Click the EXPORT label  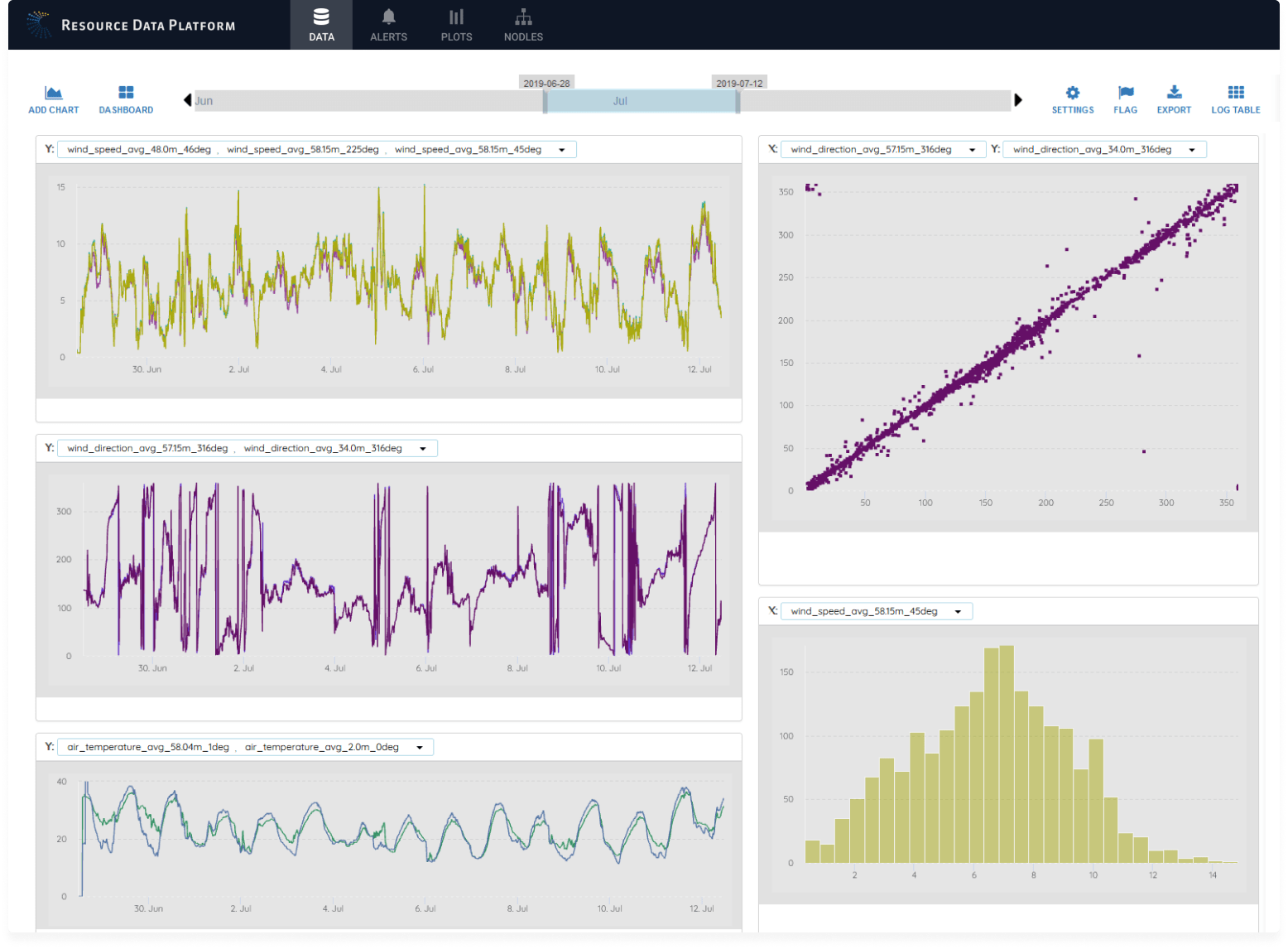tap(1175, 110)
